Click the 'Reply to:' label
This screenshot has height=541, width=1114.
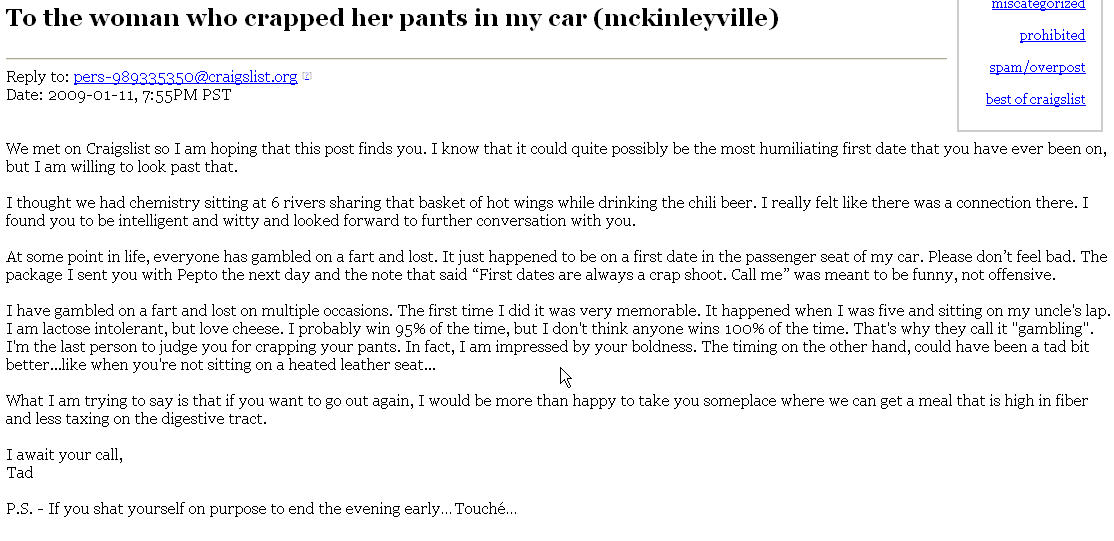[38, 77]
